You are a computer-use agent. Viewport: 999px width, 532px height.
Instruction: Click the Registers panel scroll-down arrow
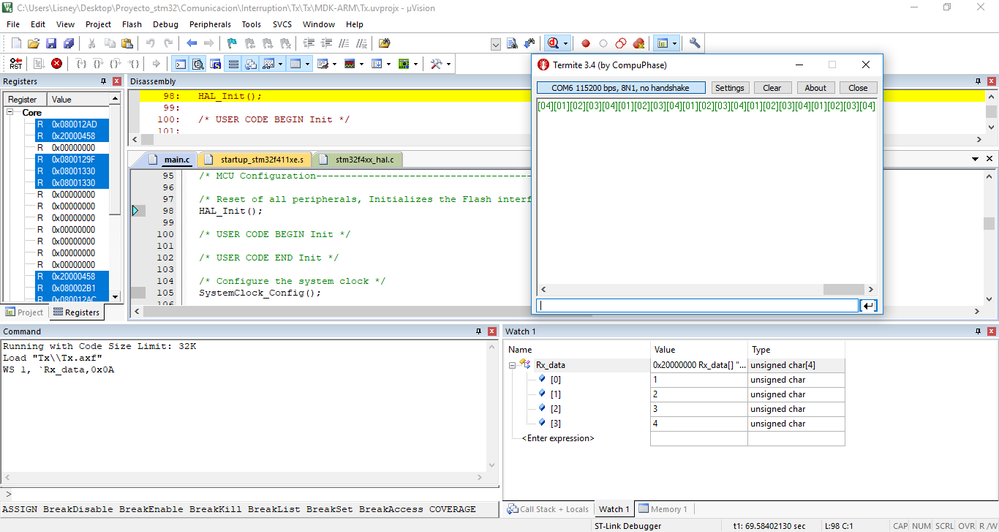[115, 296]
